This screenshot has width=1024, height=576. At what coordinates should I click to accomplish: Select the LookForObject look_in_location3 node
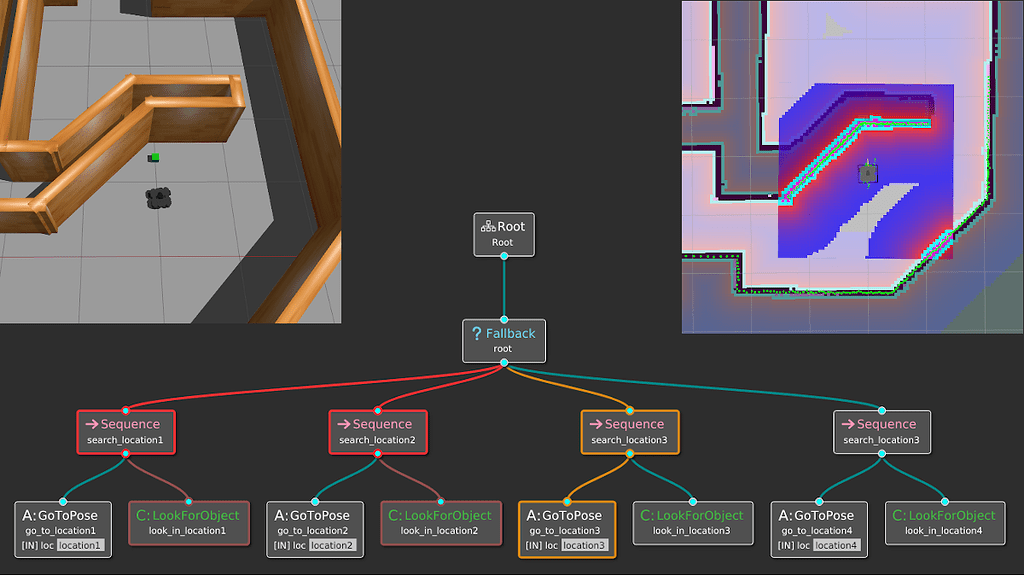(692, 521)
